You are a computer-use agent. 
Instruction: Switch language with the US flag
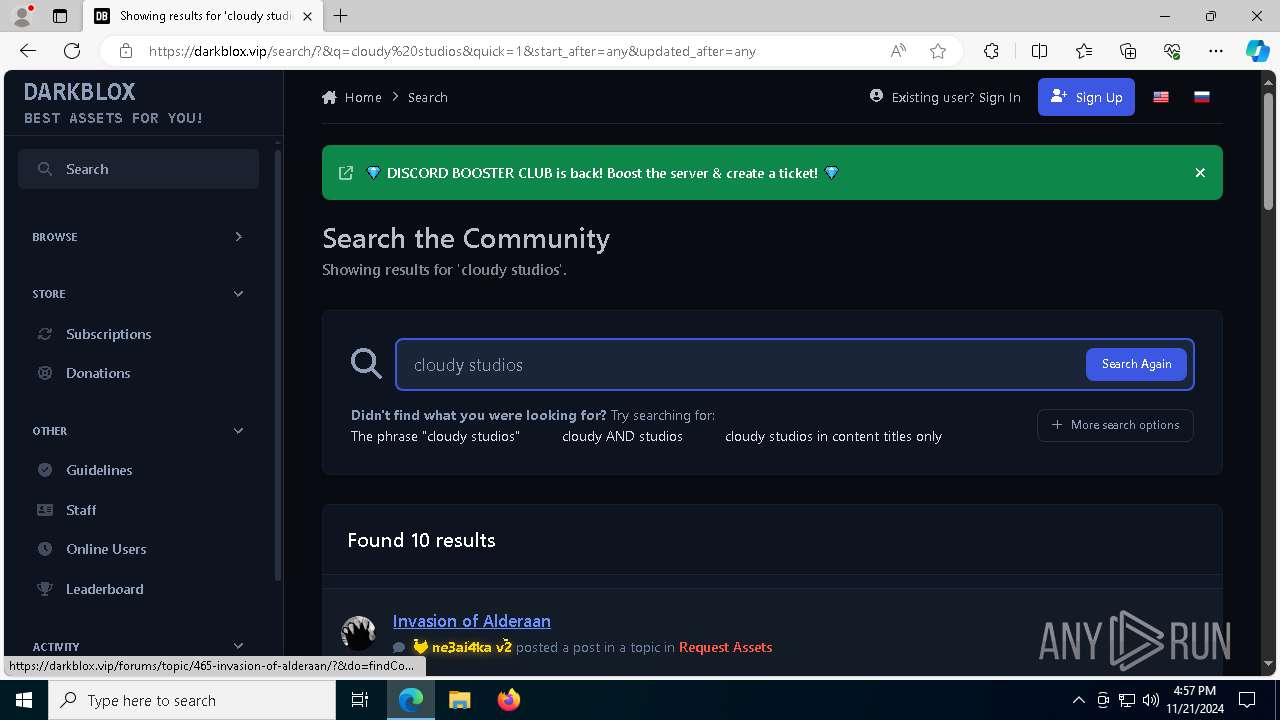pyautogui.click(x=1161, y=97)
